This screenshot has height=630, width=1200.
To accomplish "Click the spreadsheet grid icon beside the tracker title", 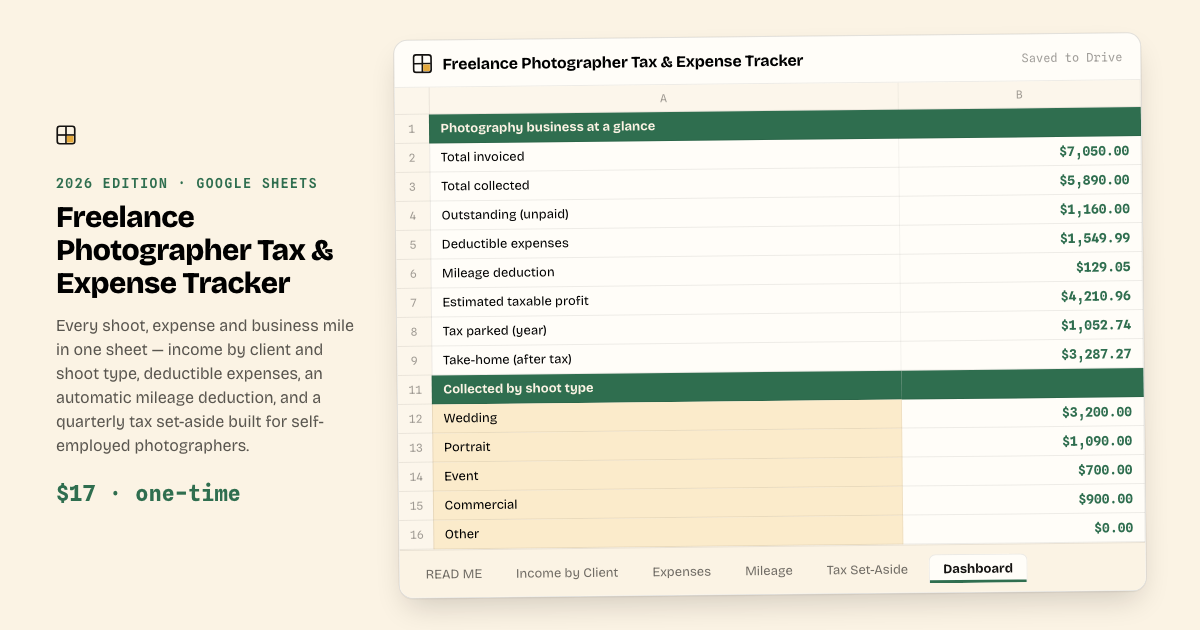I will pos(422,64).
